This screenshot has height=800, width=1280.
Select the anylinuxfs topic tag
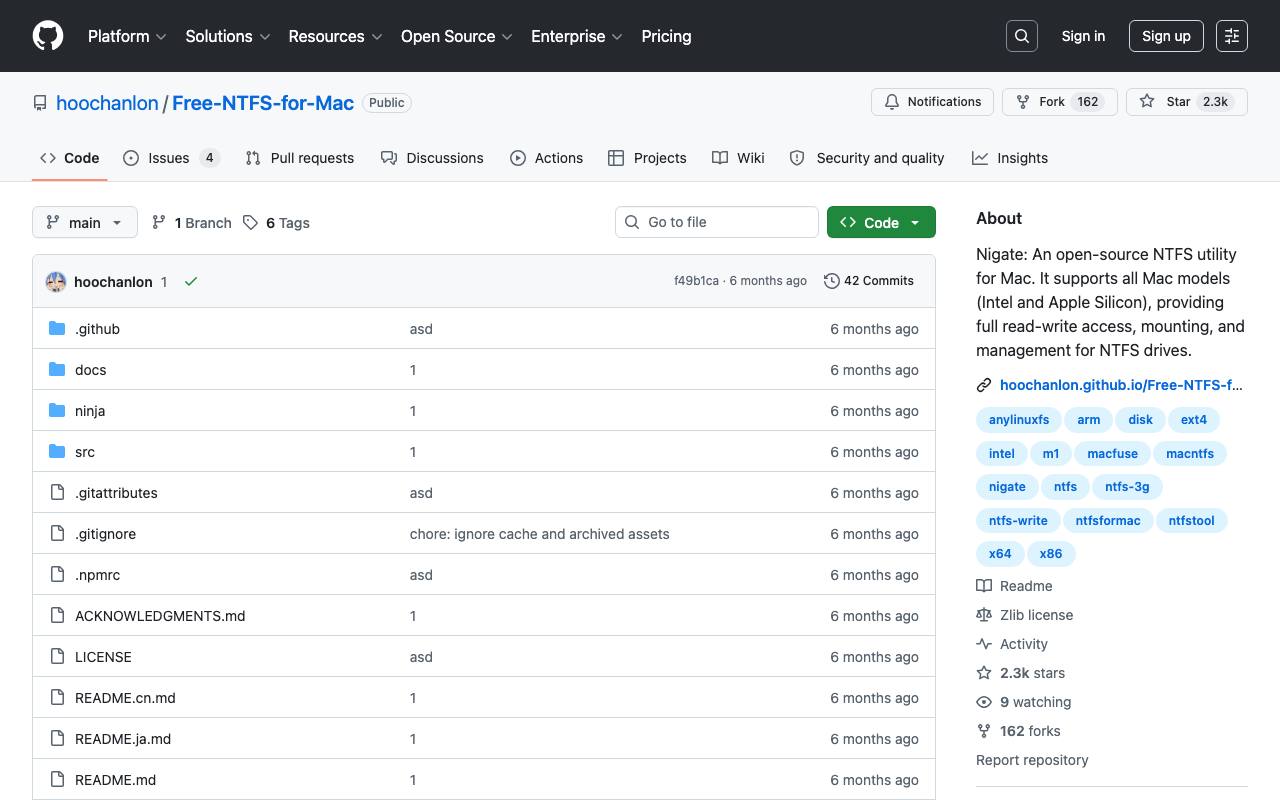pos(1019,420)
